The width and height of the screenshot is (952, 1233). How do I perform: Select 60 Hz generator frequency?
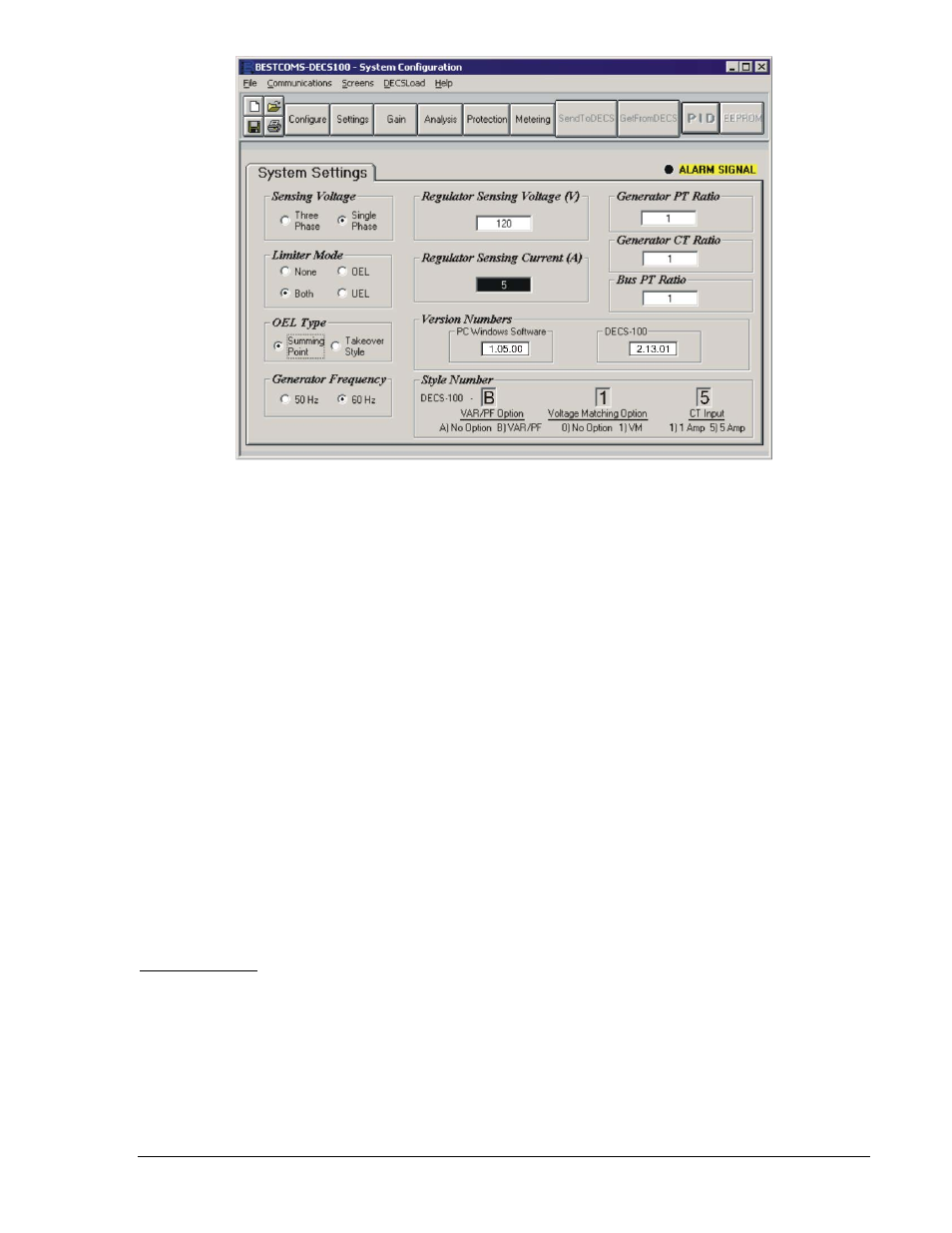[356, 399]
